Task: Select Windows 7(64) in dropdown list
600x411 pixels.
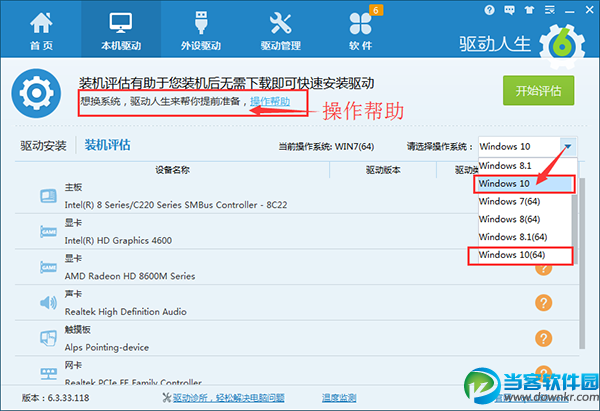Action: pos(525,201)
